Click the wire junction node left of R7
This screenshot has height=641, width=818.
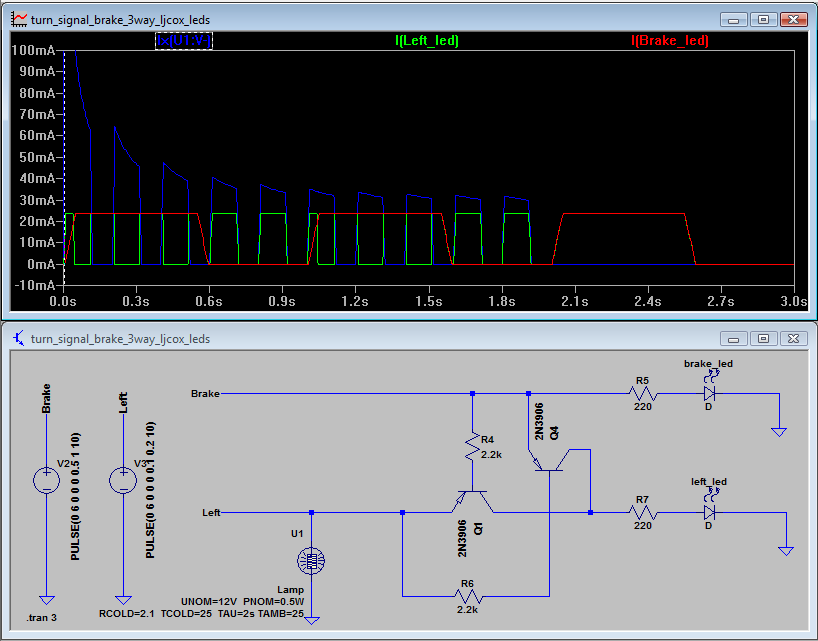(591, 513)
